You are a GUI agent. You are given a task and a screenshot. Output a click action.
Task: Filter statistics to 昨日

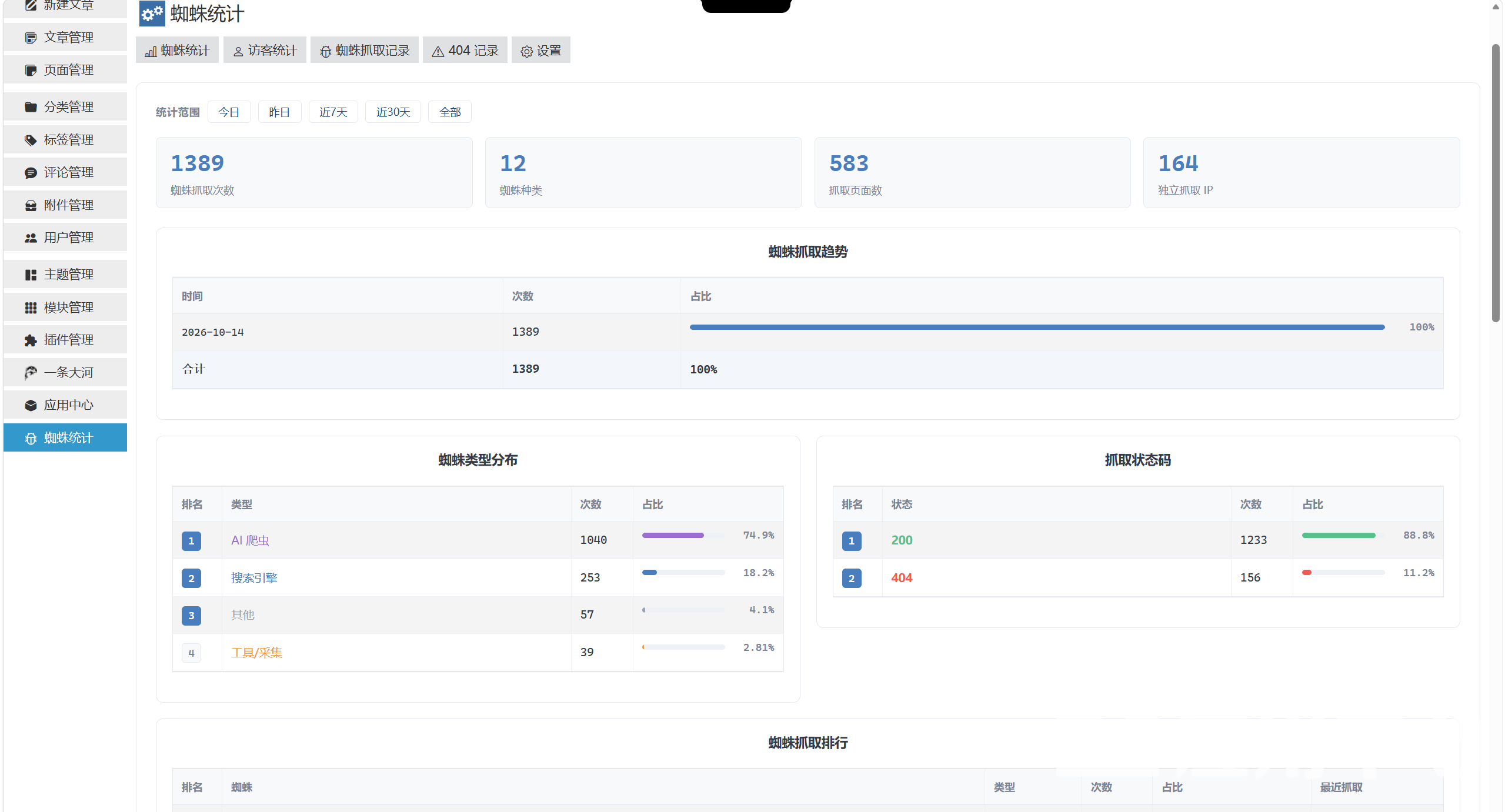[x=280, y=112]
